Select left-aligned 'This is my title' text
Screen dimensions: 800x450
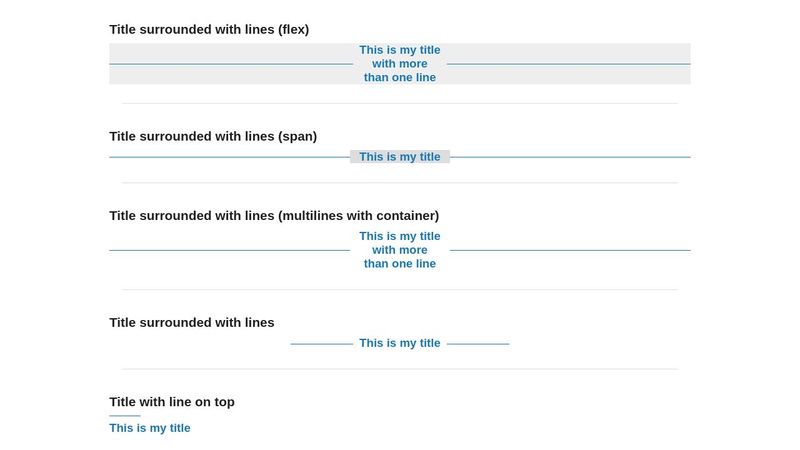pyautogui.click(x=149, y=428)
